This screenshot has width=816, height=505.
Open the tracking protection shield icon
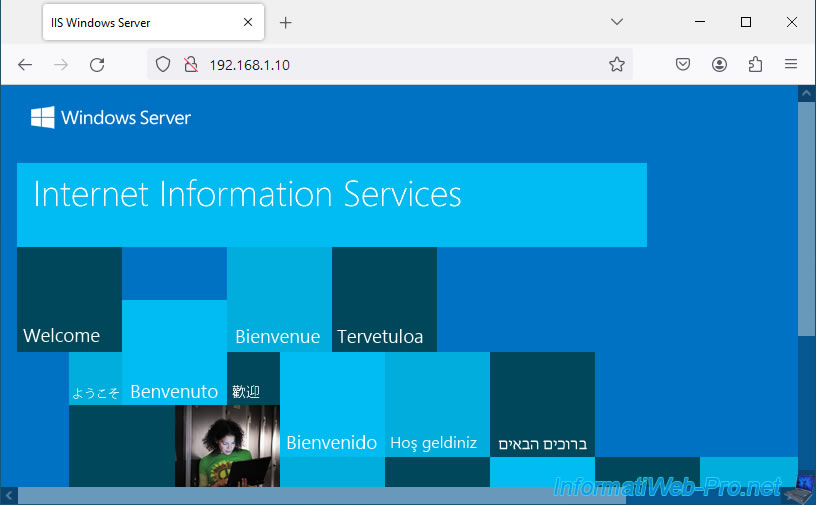[x=163, y=65]
